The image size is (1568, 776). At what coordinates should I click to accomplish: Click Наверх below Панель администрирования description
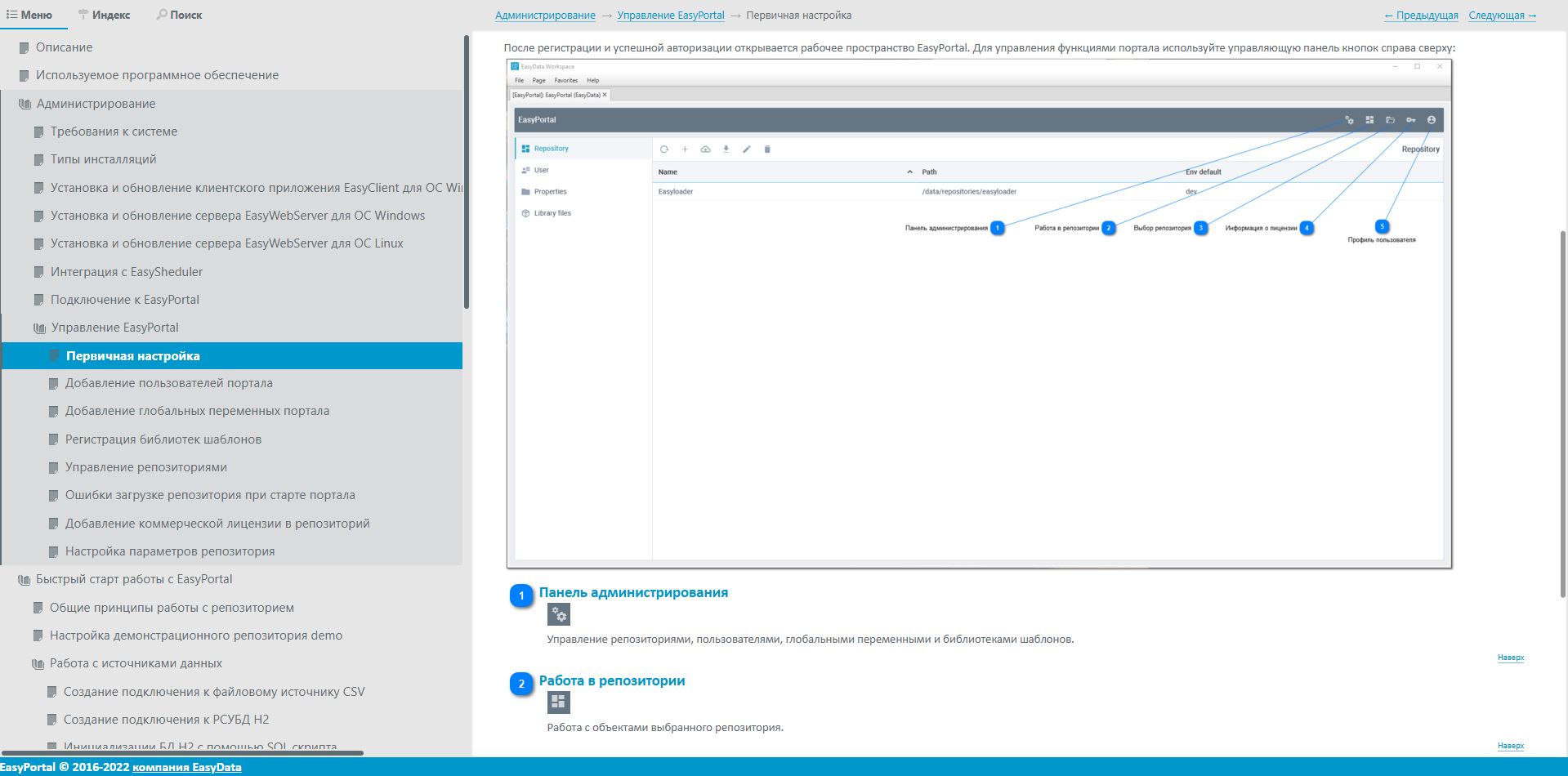(1510, 658)
